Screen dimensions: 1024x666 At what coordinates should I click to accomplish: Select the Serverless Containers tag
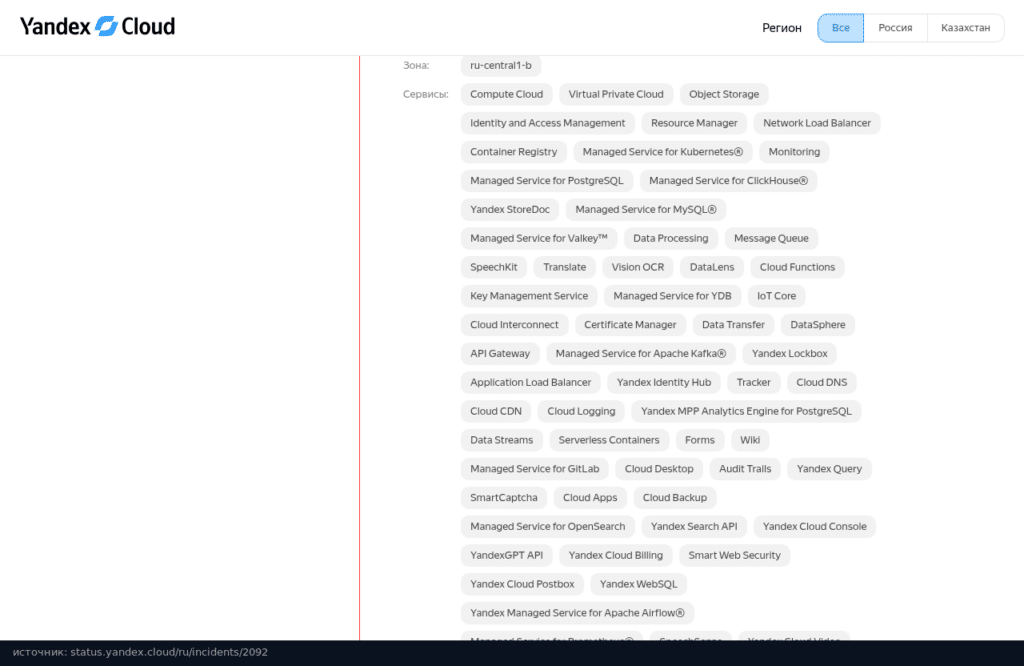tap(609, 439)
